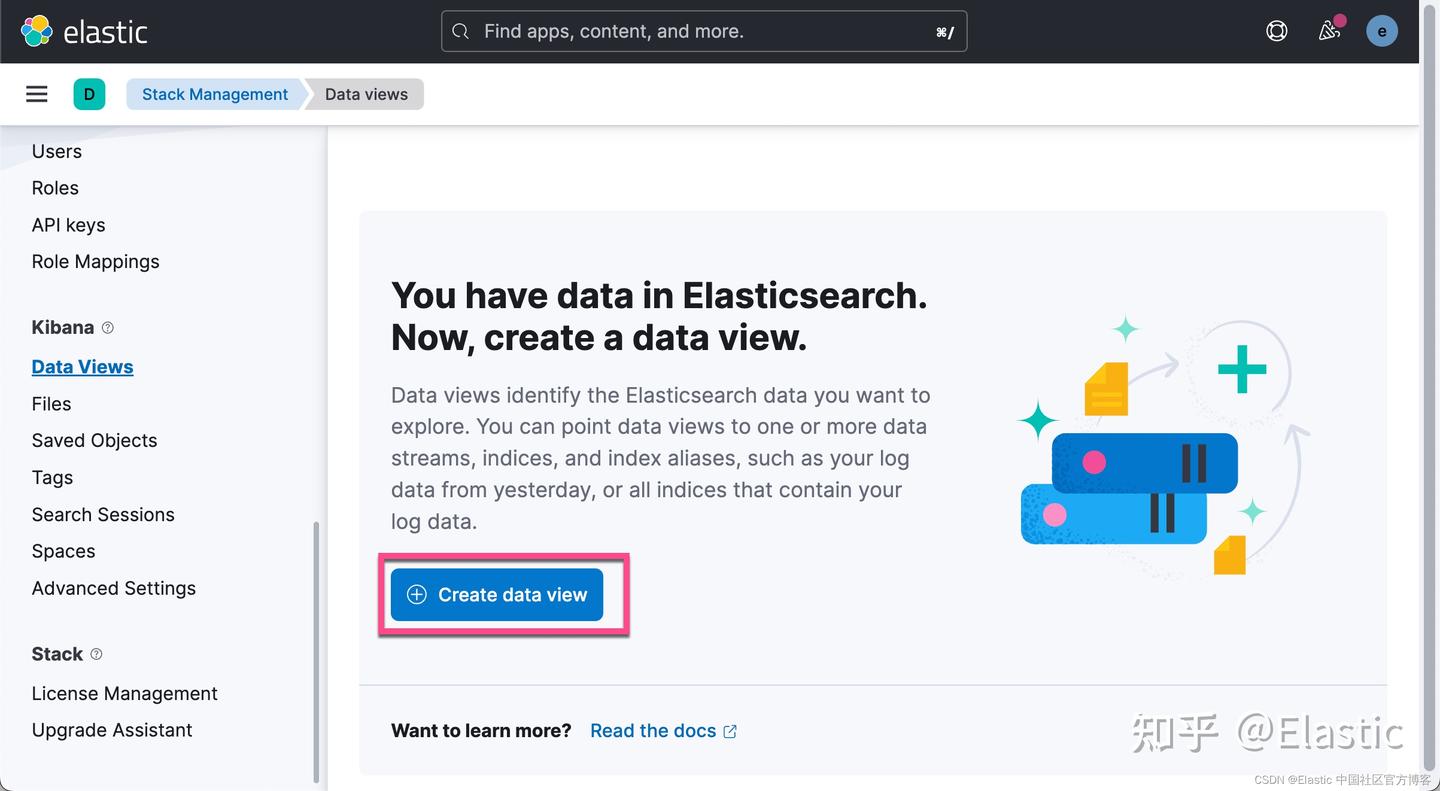Click inside the Find apps search field
The height and width of the screenshot is (791, 1440).
click(700, 31)
